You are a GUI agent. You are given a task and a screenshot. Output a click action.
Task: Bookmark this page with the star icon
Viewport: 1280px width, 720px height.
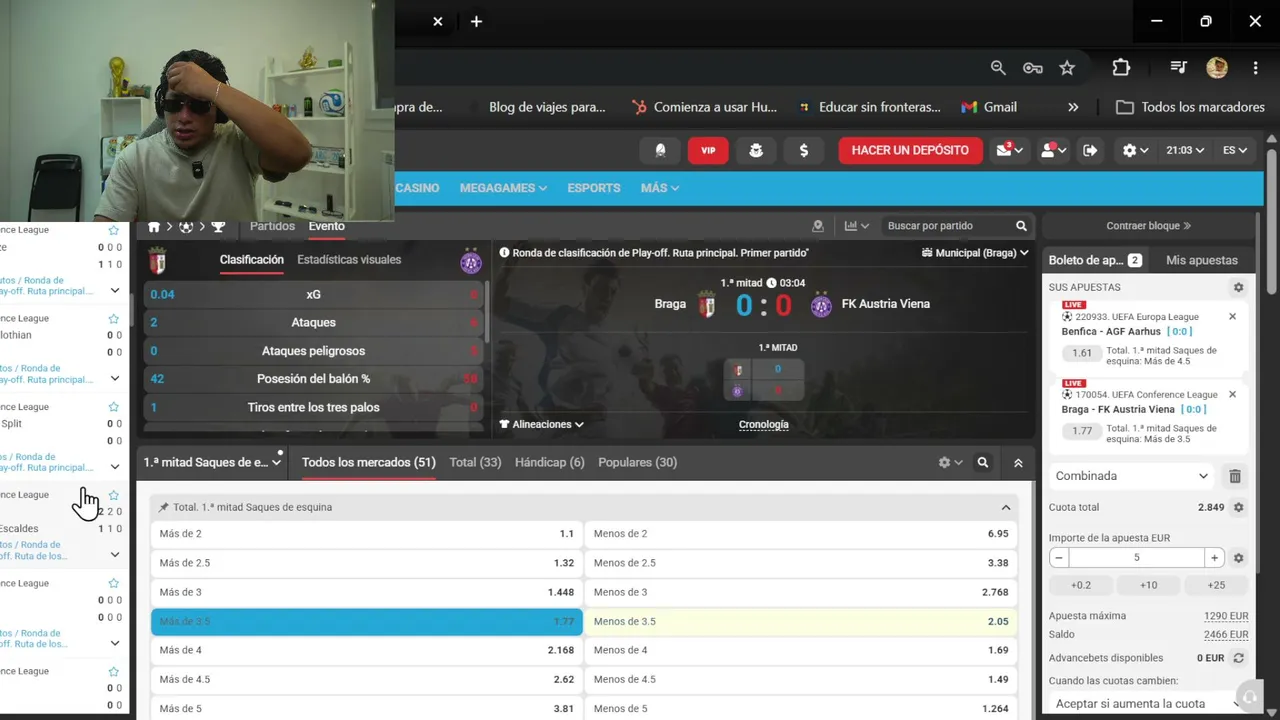[x=1067, y=67]
